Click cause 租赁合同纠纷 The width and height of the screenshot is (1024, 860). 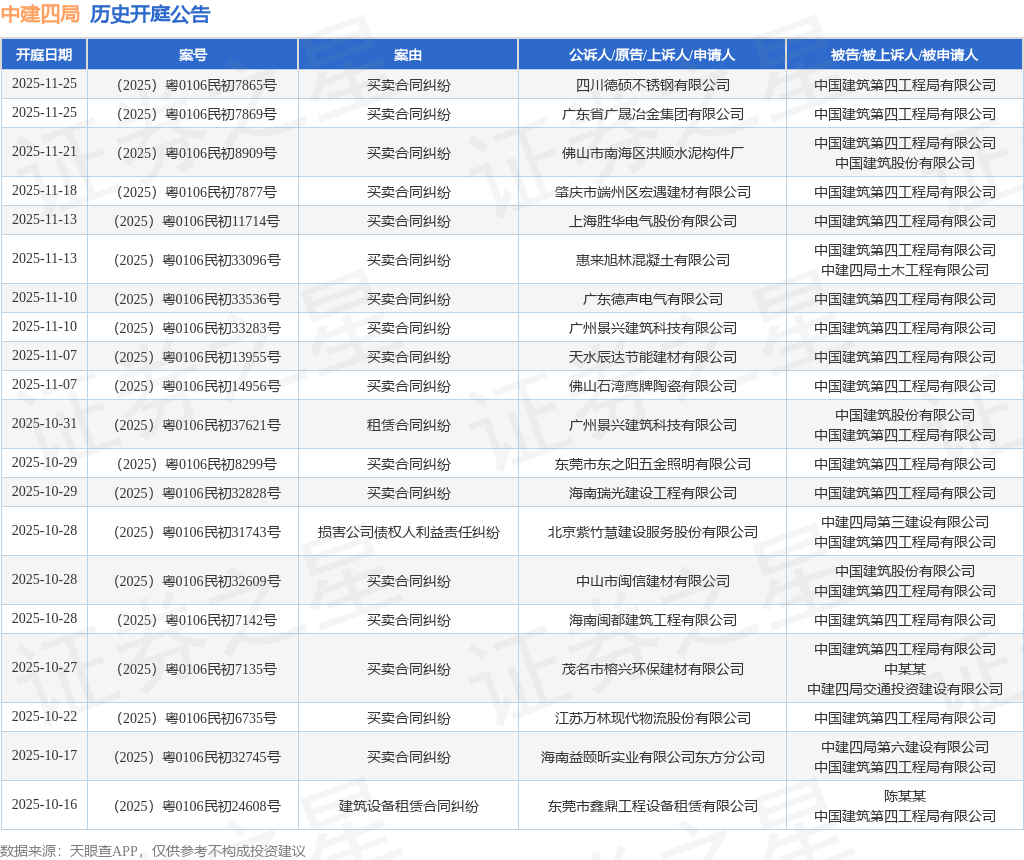click(x=408, y=425)
